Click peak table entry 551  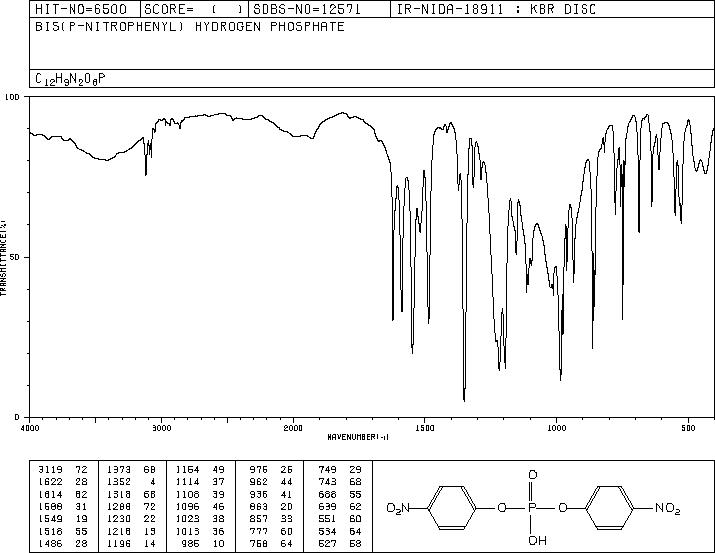pos(327,519)
